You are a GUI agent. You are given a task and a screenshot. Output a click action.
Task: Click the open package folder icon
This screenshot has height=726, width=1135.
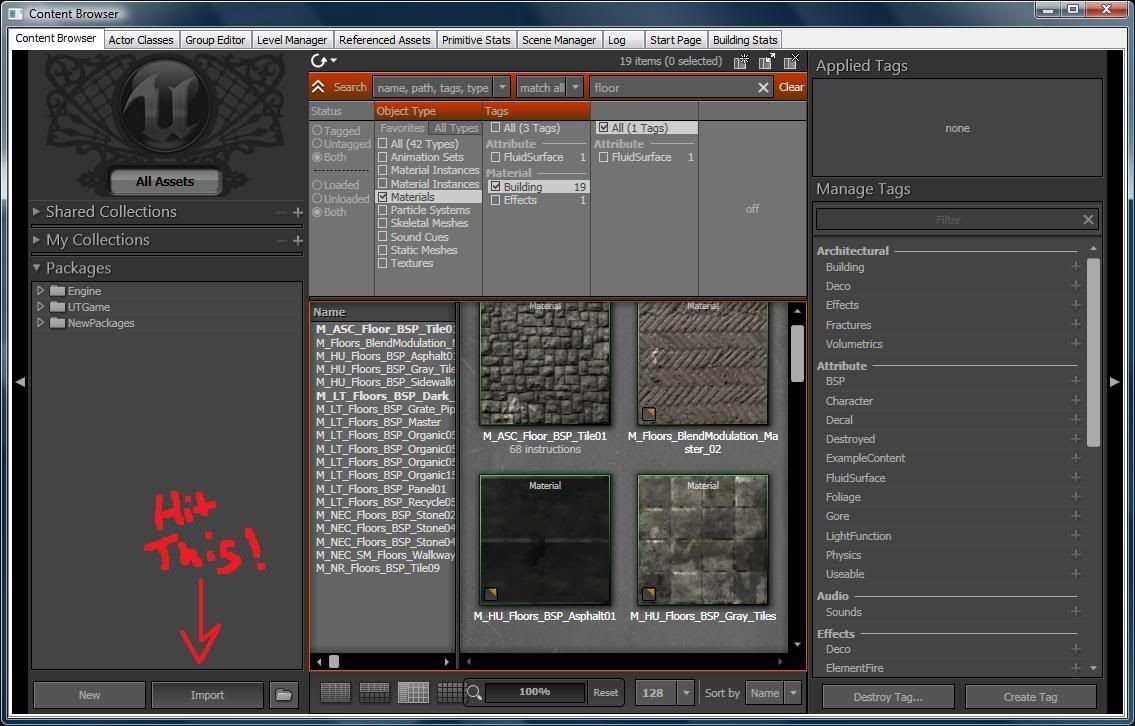pos(284,695)
